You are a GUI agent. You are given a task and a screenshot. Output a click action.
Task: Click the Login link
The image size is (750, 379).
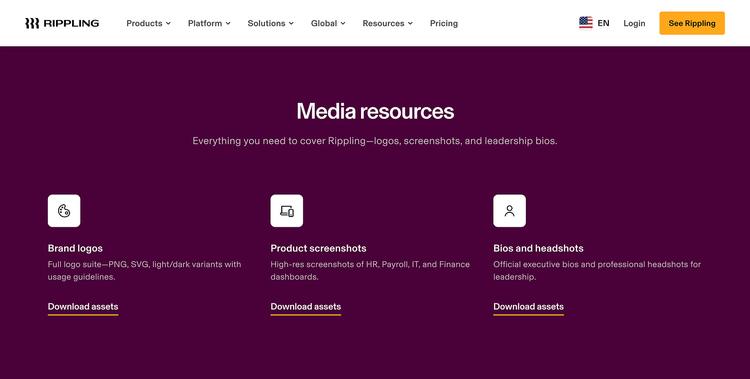634,23
